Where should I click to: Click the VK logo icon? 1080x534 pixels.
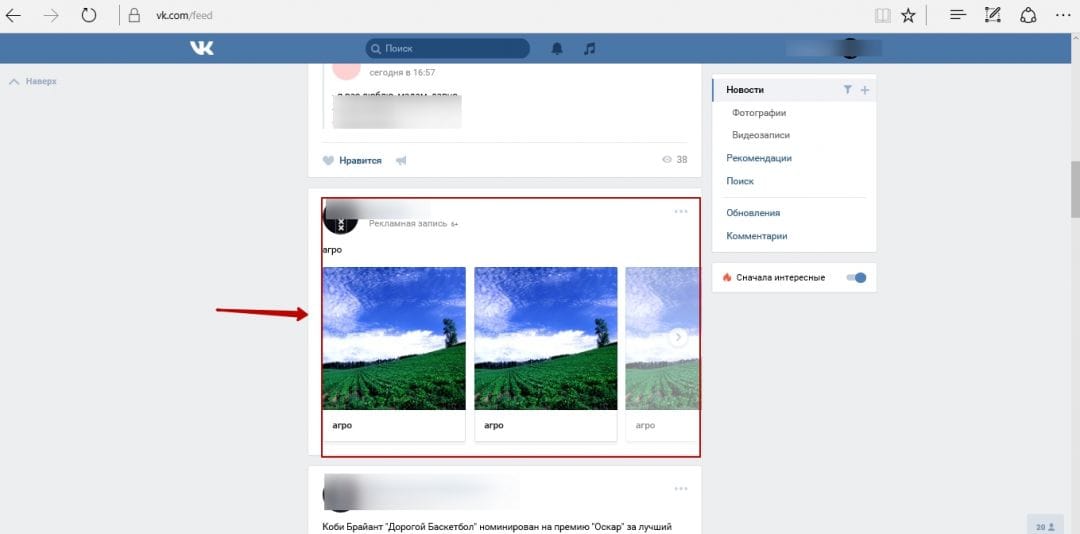pyautogui.click(x=202, y=48)
